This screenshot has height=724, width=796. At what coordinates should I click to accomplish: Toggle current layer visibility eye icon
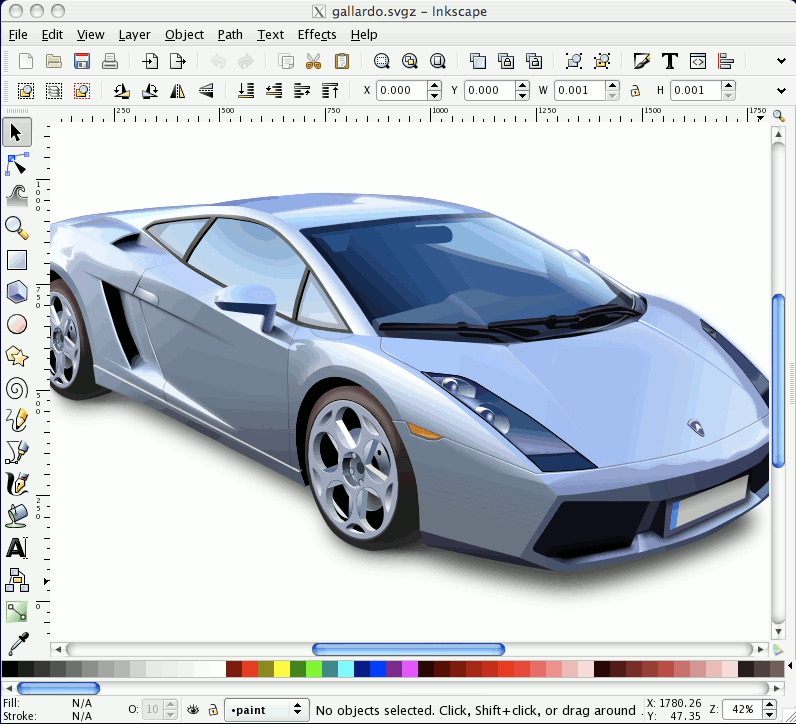(194, 710)
